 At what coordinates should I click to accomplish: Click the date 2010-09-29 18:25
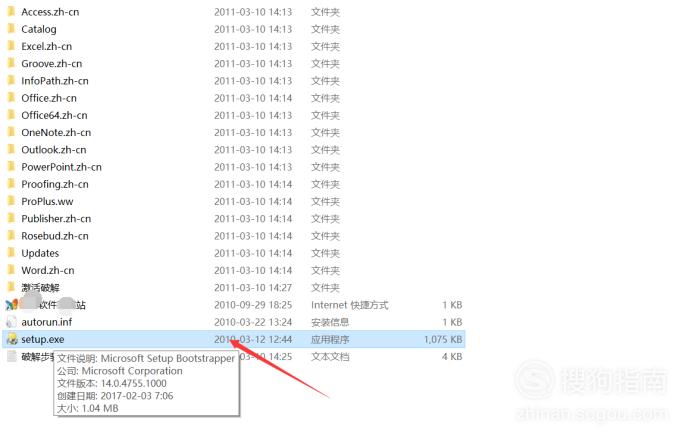[x=253, y=305]
